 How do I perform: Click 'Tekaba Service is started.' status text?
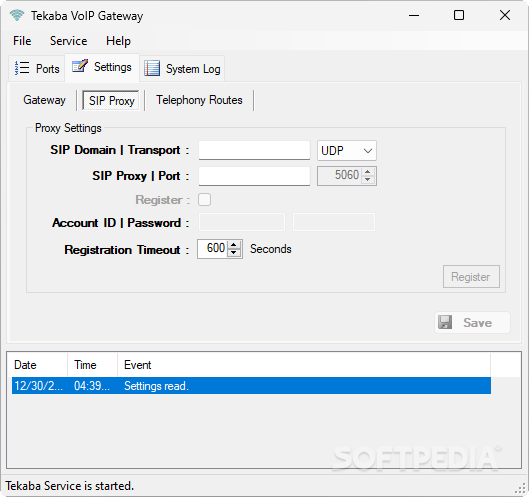tap(69, 486)
